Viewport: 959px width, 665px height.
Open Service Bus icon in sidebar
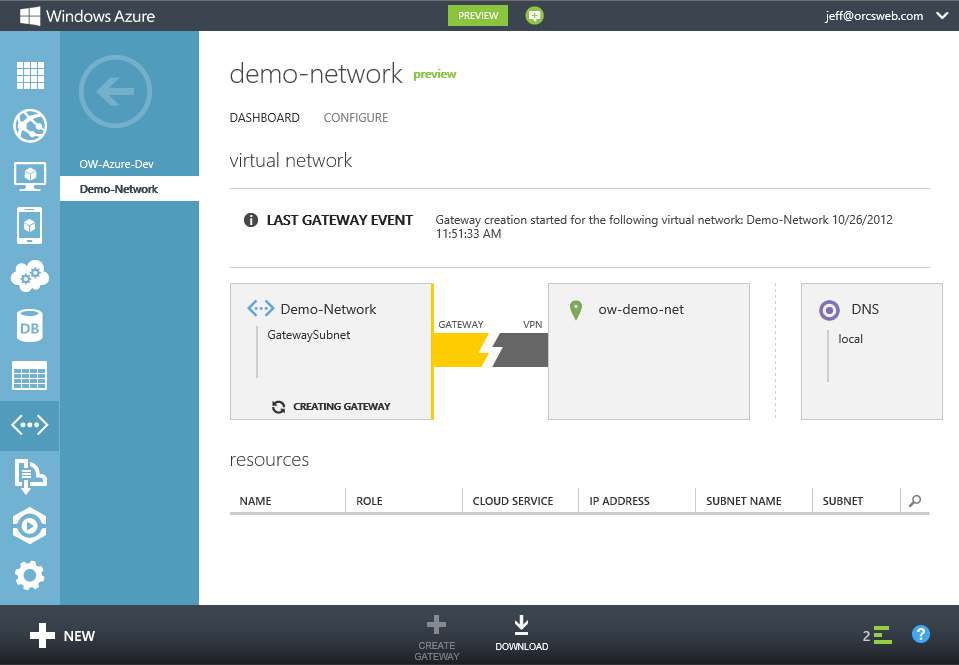point(30,475)
